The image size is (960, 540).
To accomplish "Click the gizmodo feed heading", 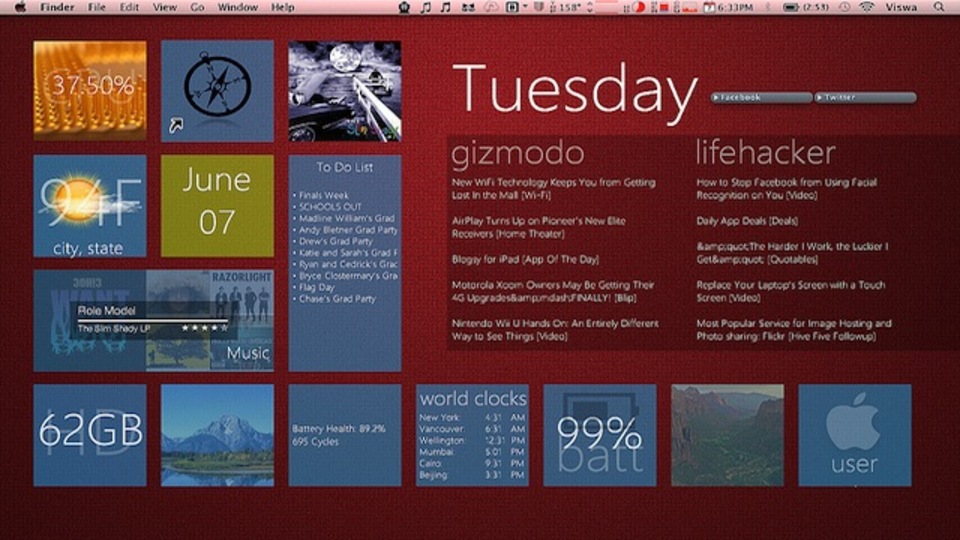I will click(x=518, y=153).
